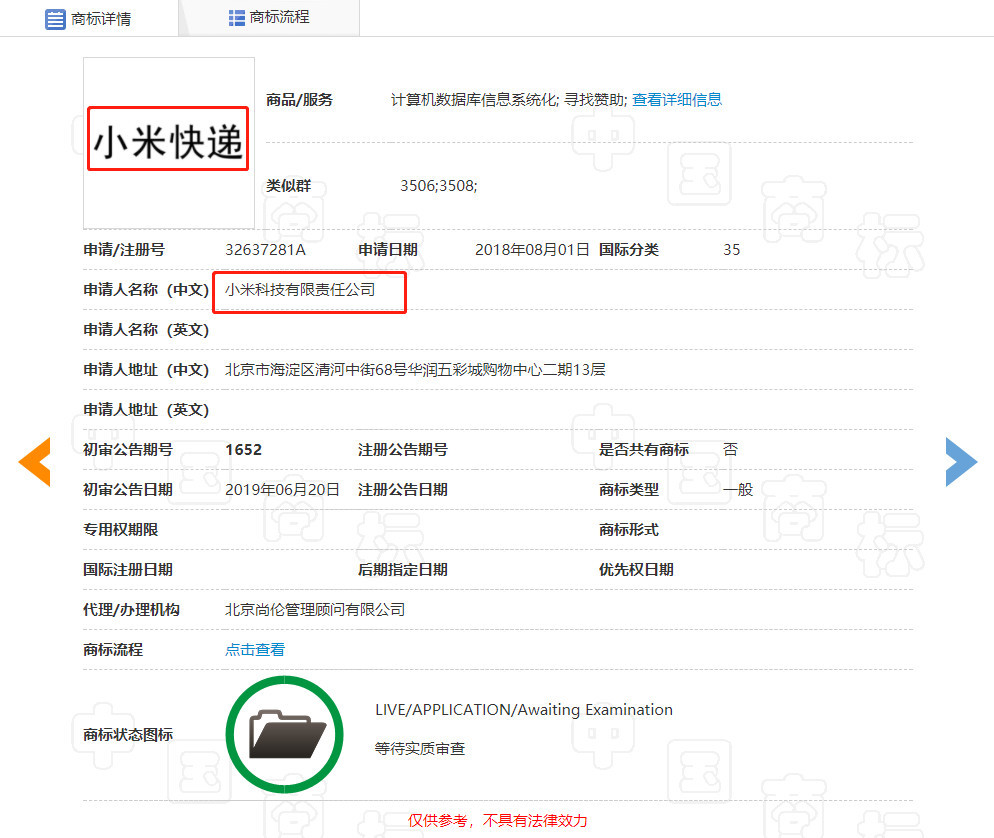Select the red disclaimer 仅供参考，不具有法律效力
994x838 pixels.
pyautogui.click(x=498, y=821)
